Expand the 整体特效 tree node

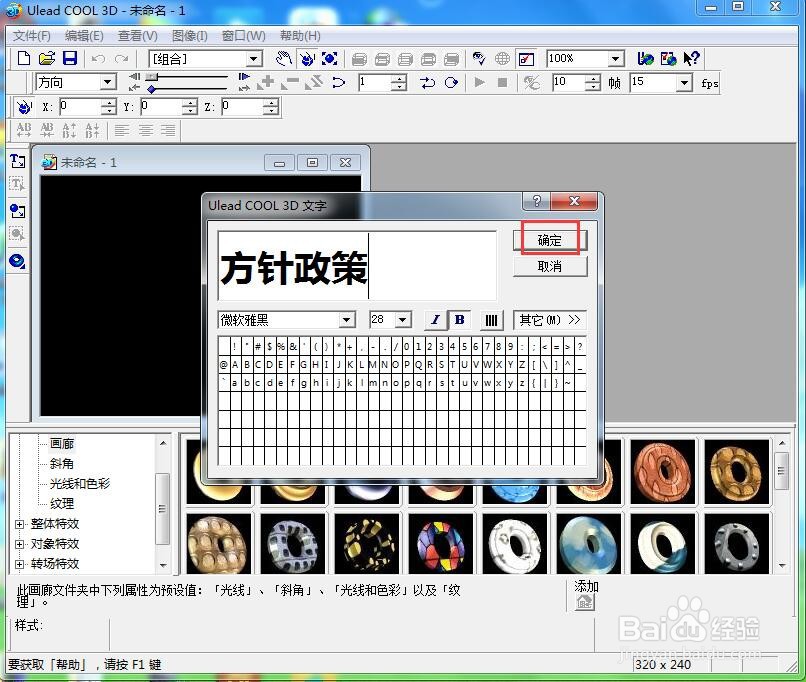click(20, 525)
